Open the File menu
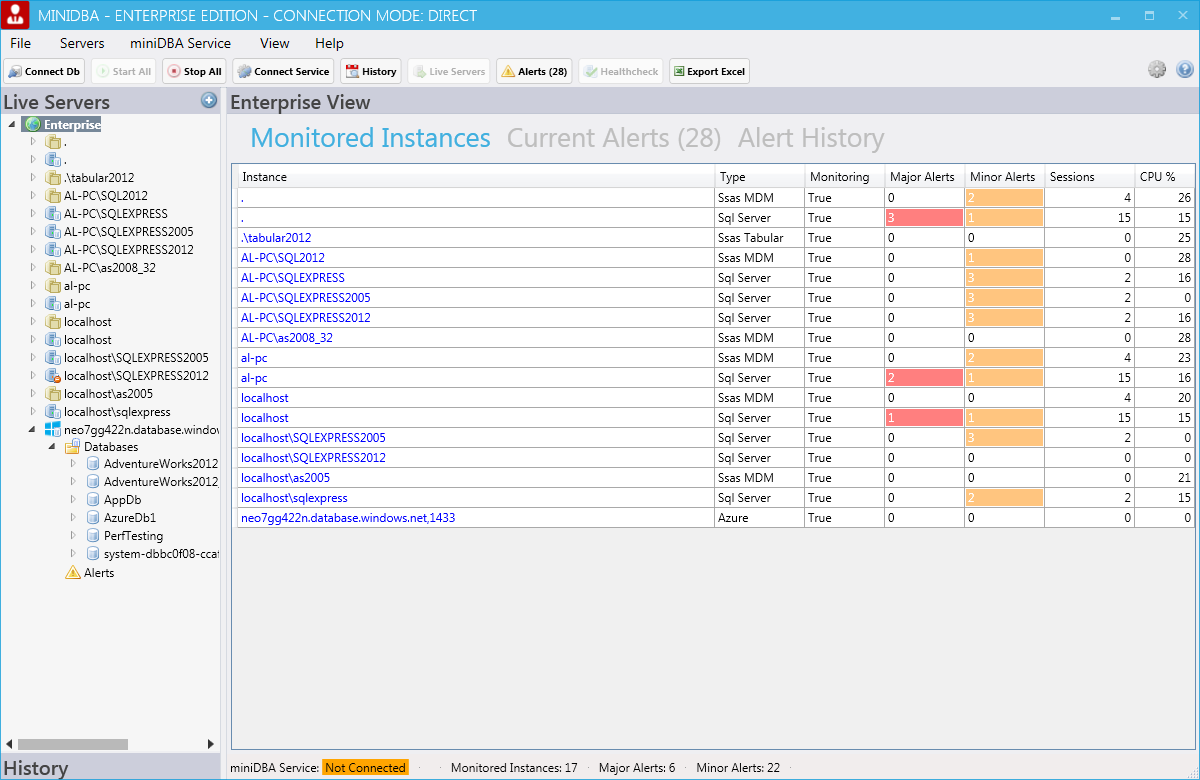 tap(21, 43)
